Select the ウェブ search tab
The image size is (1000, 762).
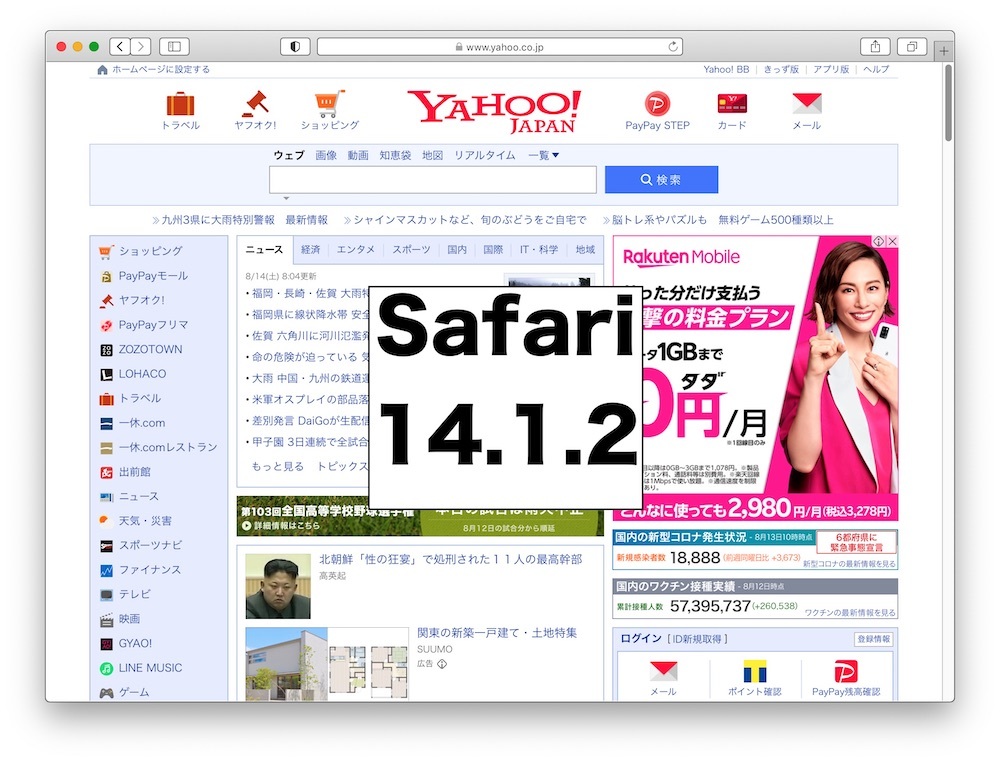coord(289,155)
